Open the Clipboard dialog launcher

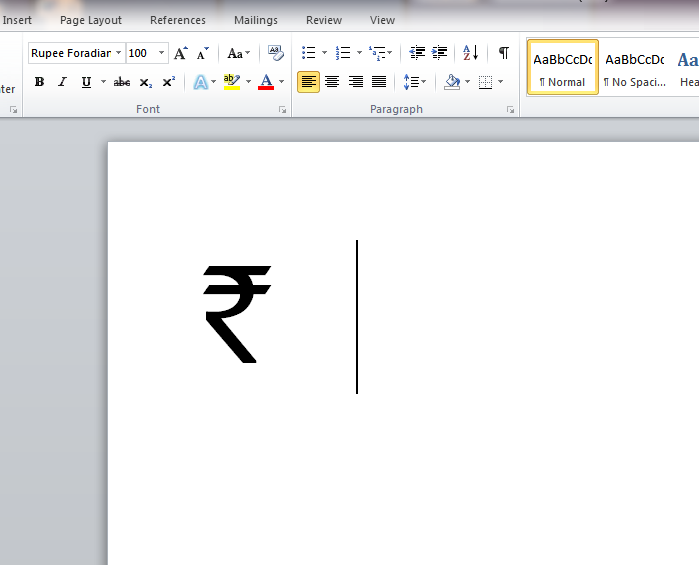coord(13,110)
